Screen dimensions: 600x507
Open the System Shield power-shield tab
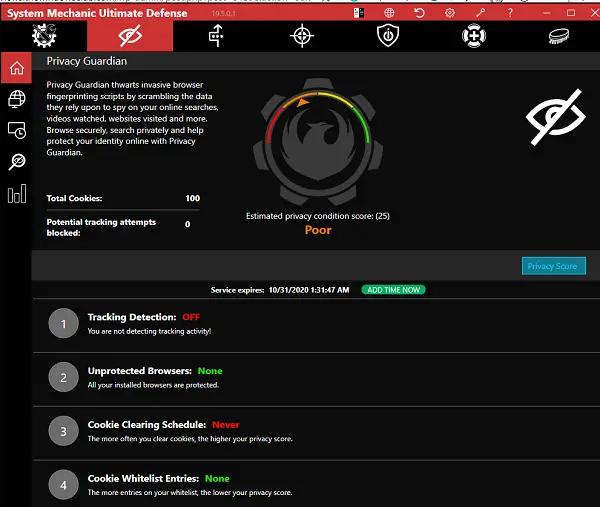click(x=388, y=36)
